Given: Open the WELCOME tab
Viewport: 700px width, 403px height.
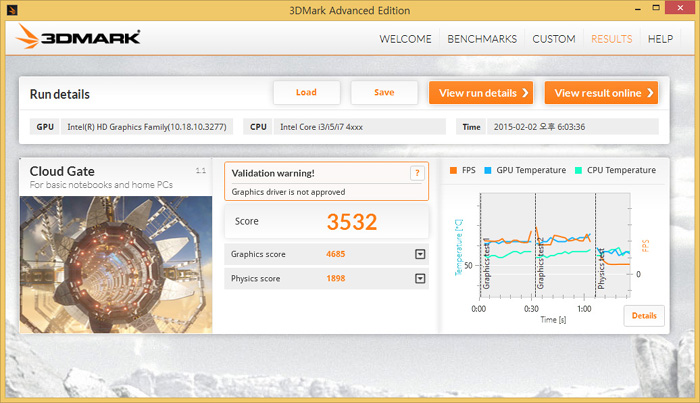Looking at the screenshot, I should click(x=405, y=39).
